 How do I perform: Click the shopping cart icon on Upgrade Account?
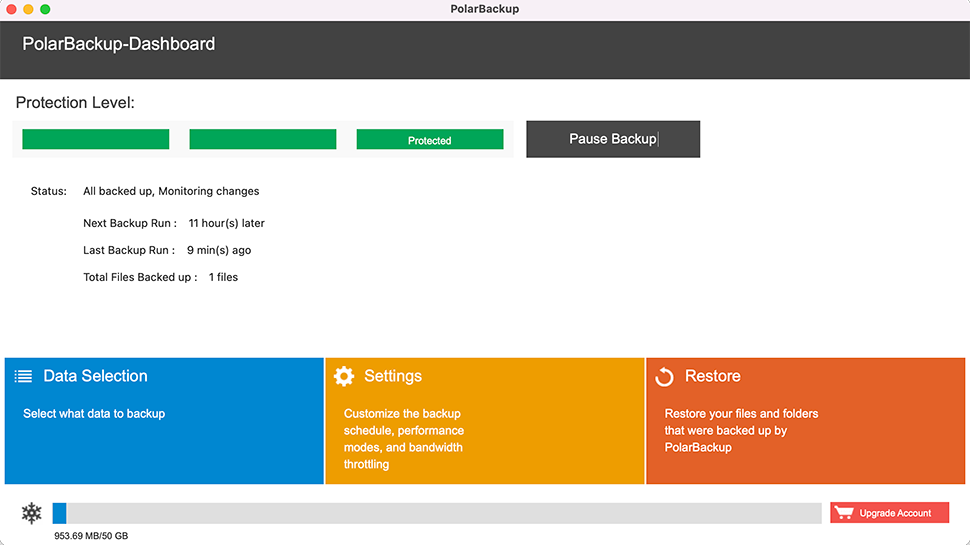(x=844, y=512)
